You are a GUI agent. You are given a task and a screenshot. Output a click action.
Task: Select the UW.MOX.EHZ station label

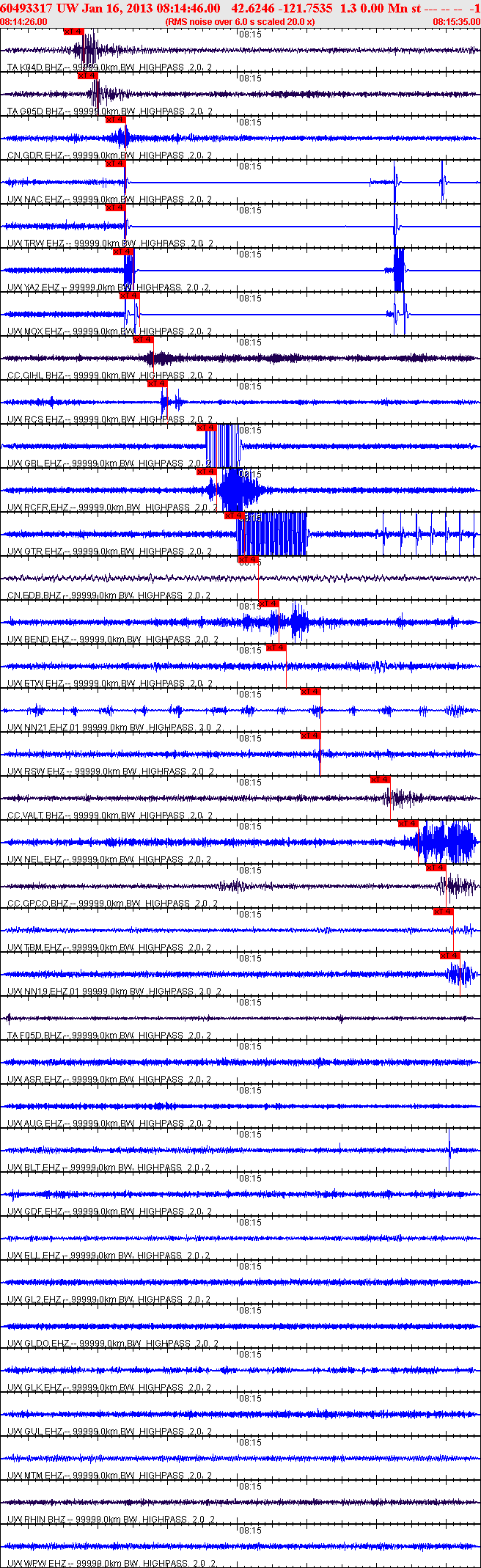click(110, 331)
